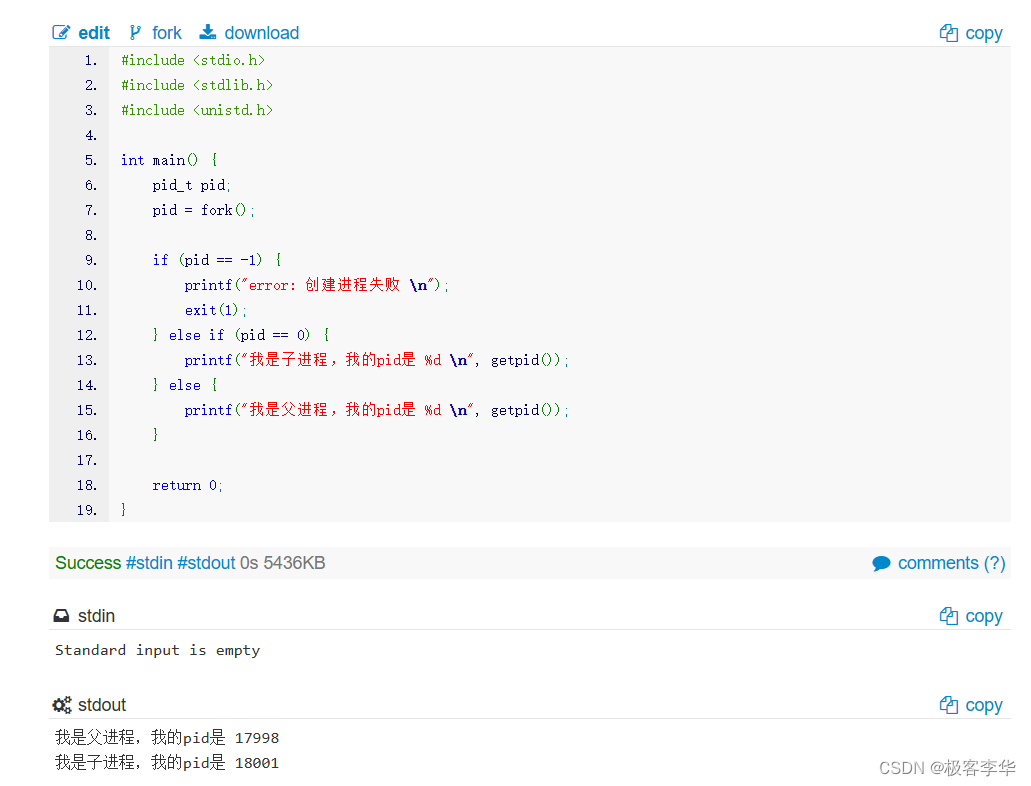Open comments via the speech bubble icon
Image resolution: width=1031 pixels, height=786 pixels.
click(x=882, y=563)
